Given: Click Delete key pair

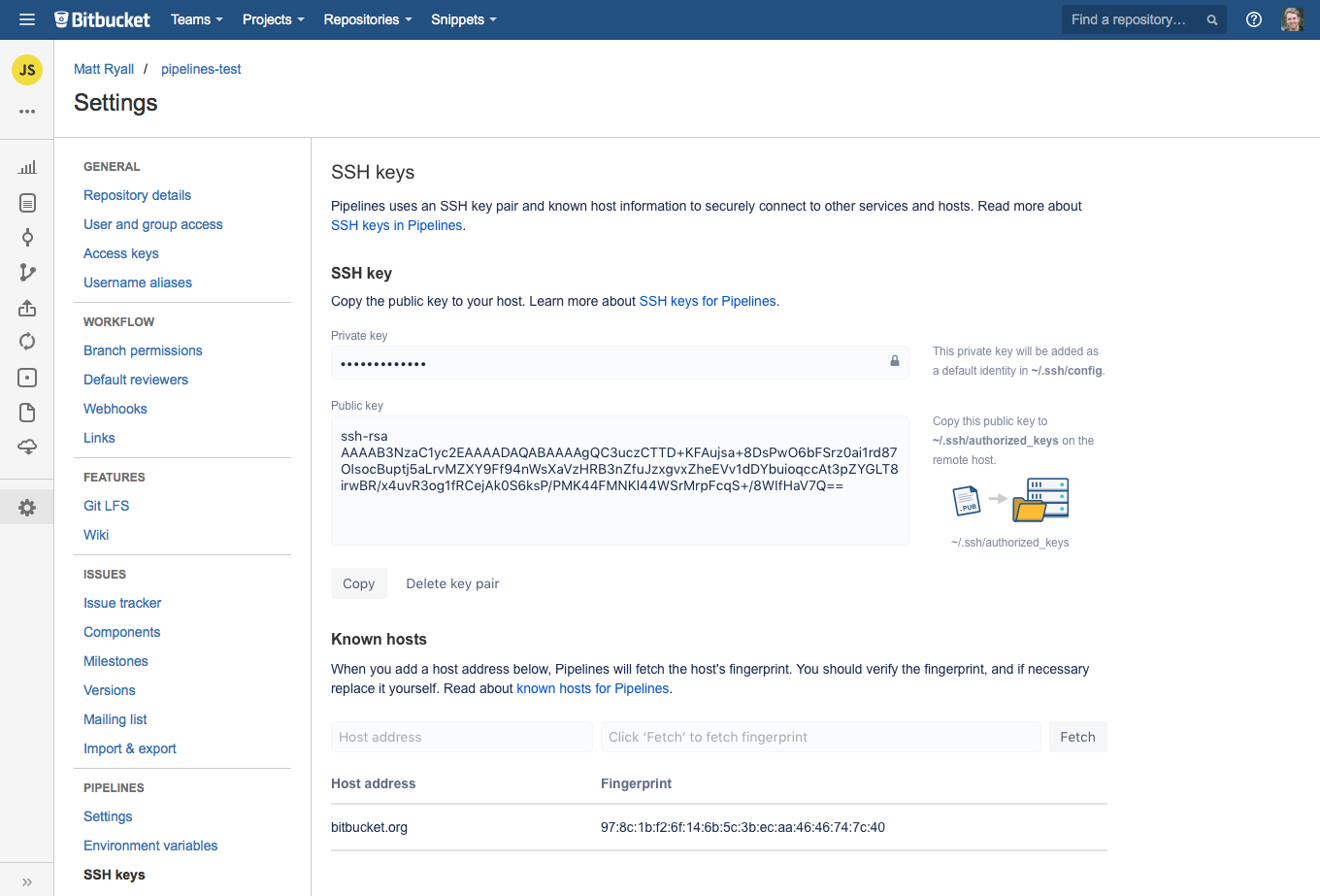Looking at the screenshot, I should [452, 583].
